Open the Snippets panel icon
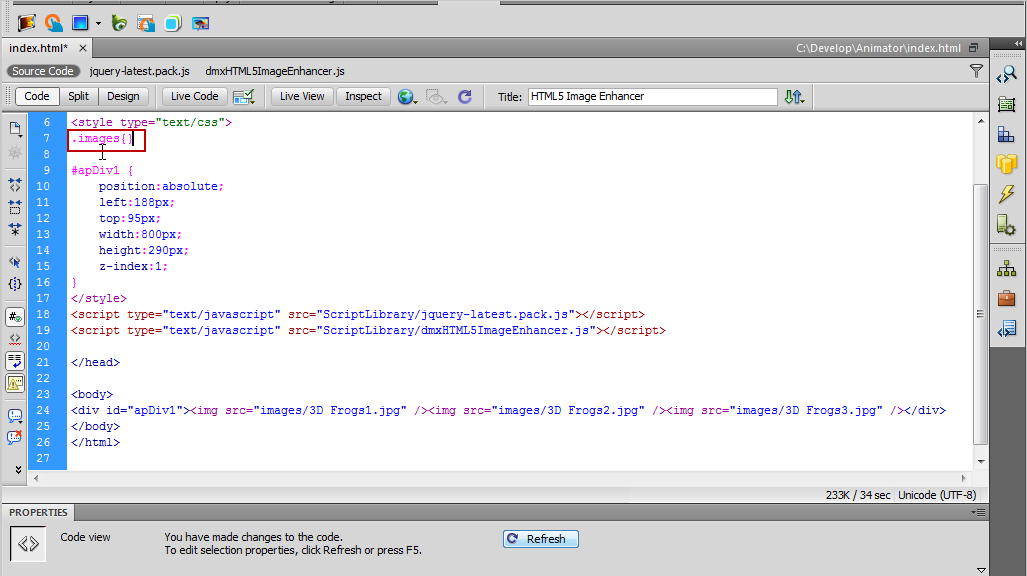This screenshot has height=576, width=1027. tap(1007, 329)
